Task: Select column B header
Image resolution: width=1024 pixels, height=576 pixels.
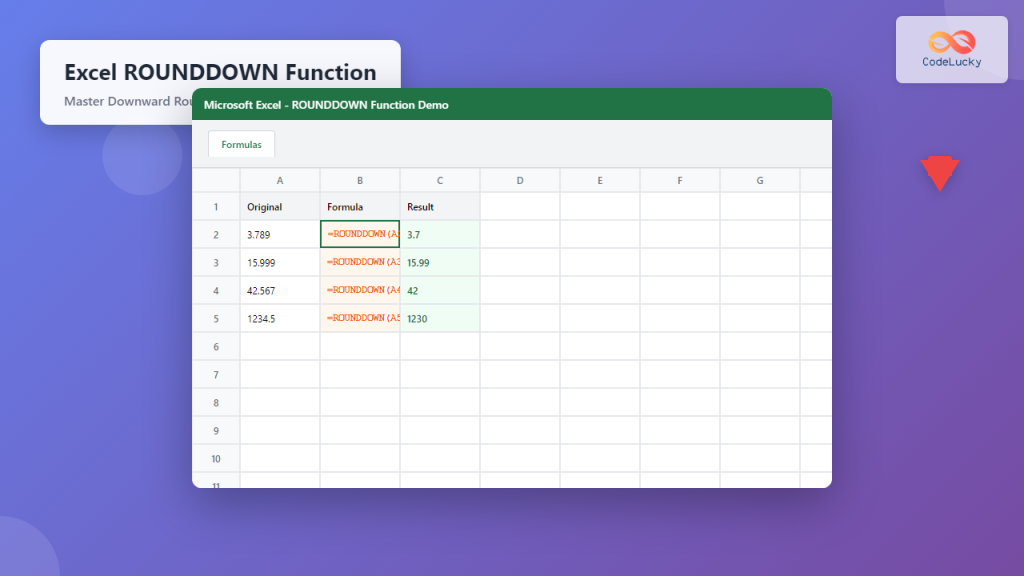Action: (360, 180)
